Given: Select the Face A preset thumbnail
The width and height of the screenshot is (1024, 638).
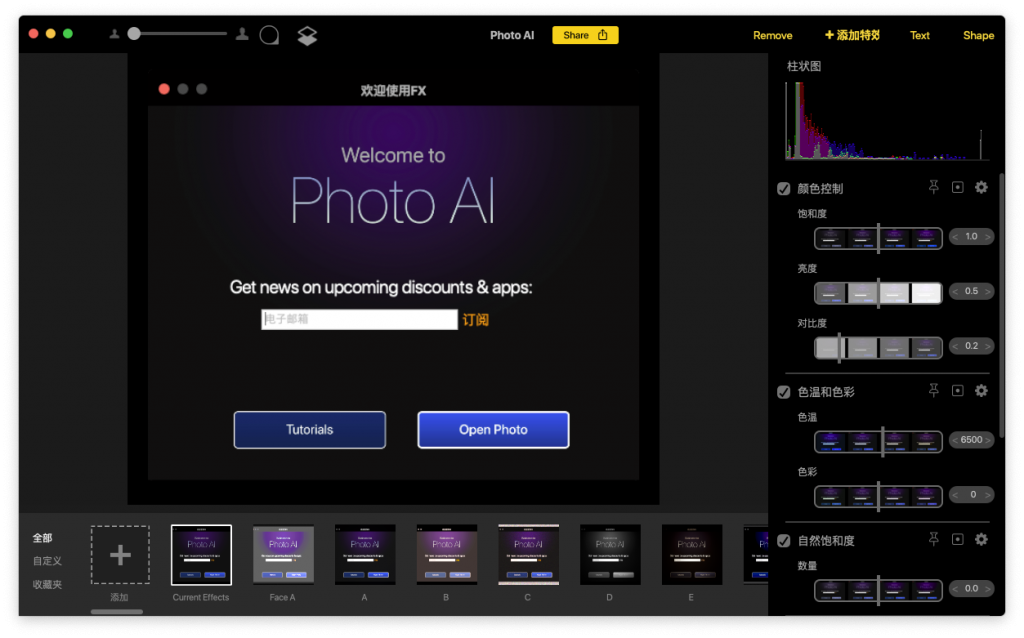Looking at the screenshot, I should click(x=283, y=555).
